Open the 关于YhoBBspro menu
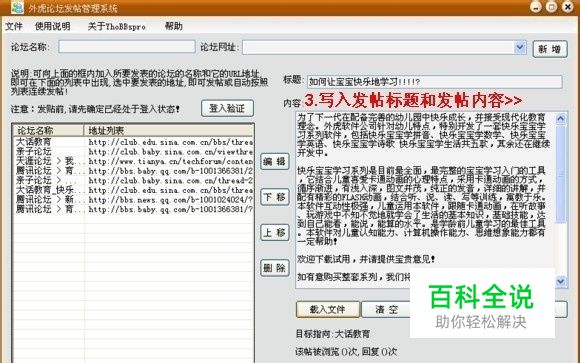The image size is (580, 363). click(117, 26)
